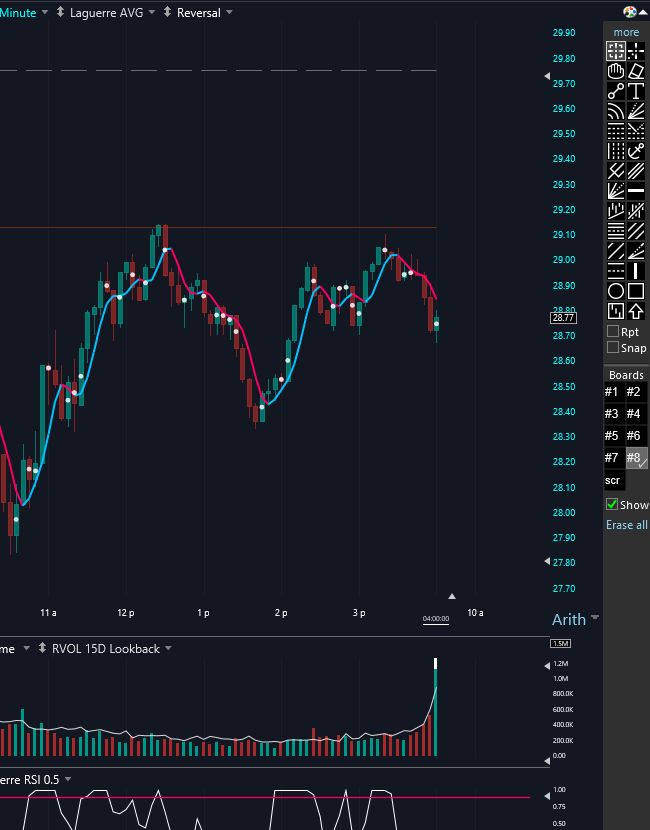Open the Laguerre RSI 0.5 settings dropdown
The image size is (650, 830).
[x=70, y=779]
